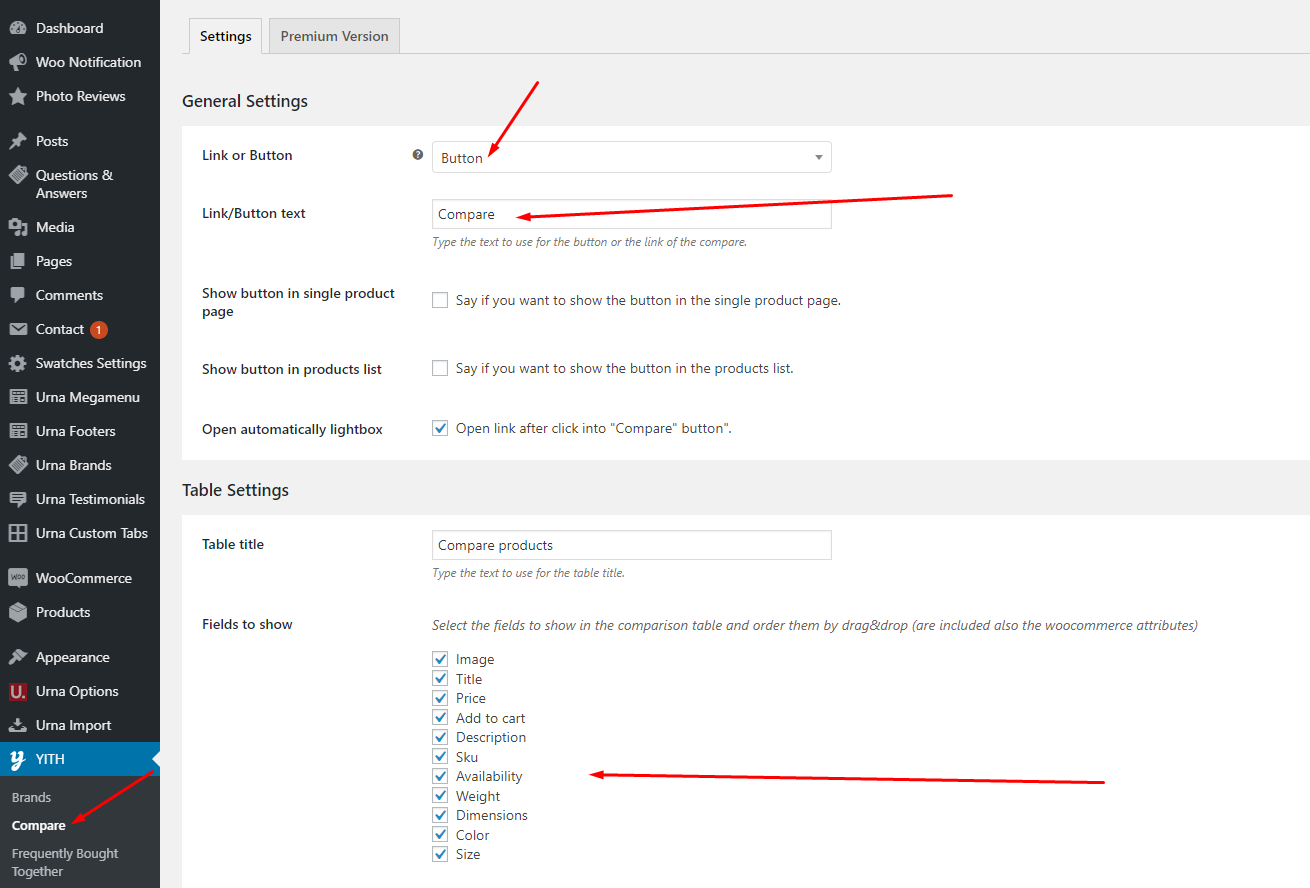Click the Posts pushpin icon
The image size is (1310, 888).
pyautogui.click(x=18, y=141)
